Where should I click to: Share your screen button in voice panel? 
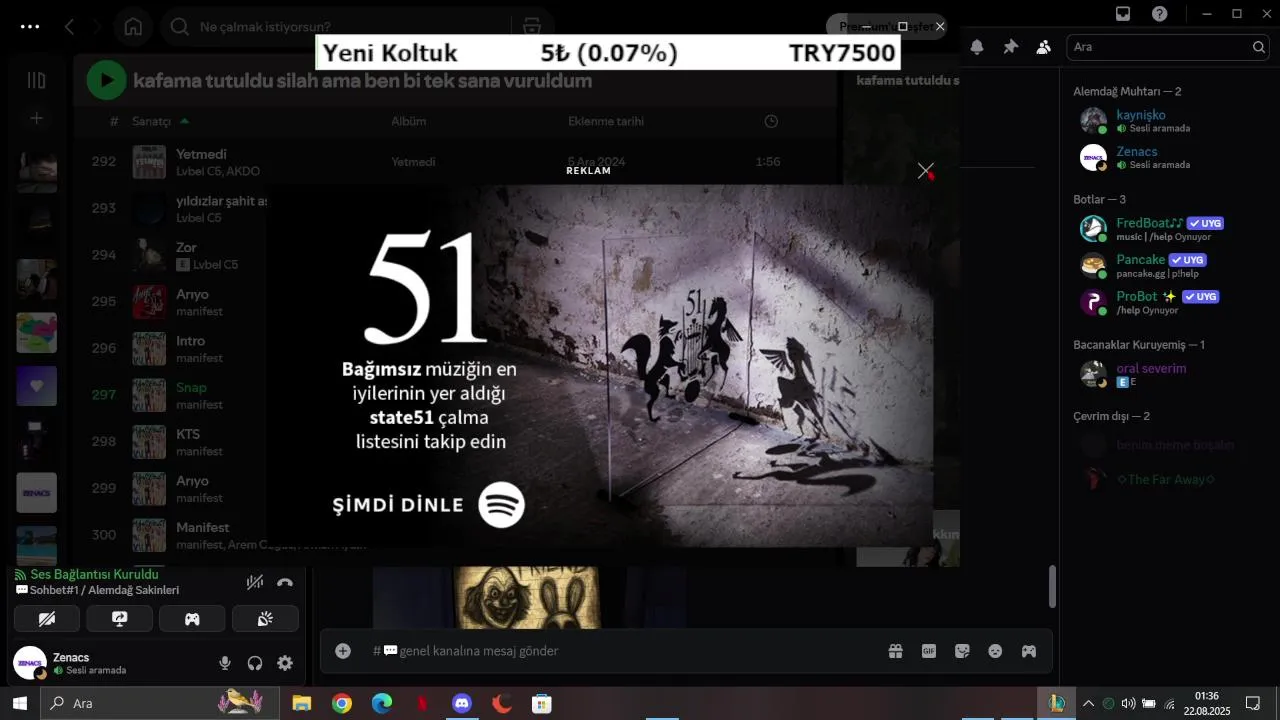tap(119, 619)
